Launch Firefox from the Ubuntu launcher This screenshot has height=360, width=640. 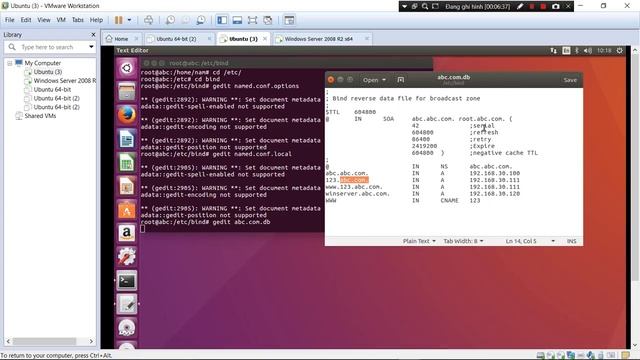coord(127,115)
